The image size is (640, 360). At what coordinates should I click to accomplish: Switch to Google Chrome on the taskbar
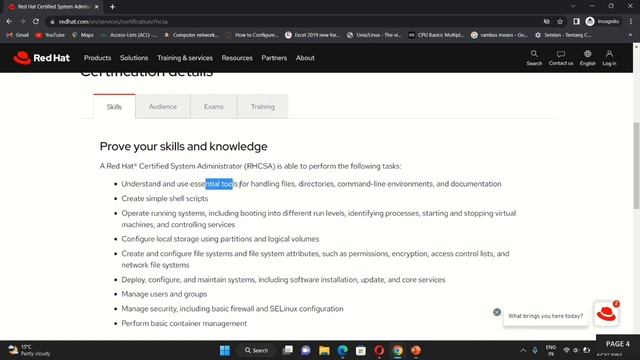[398, 351]
